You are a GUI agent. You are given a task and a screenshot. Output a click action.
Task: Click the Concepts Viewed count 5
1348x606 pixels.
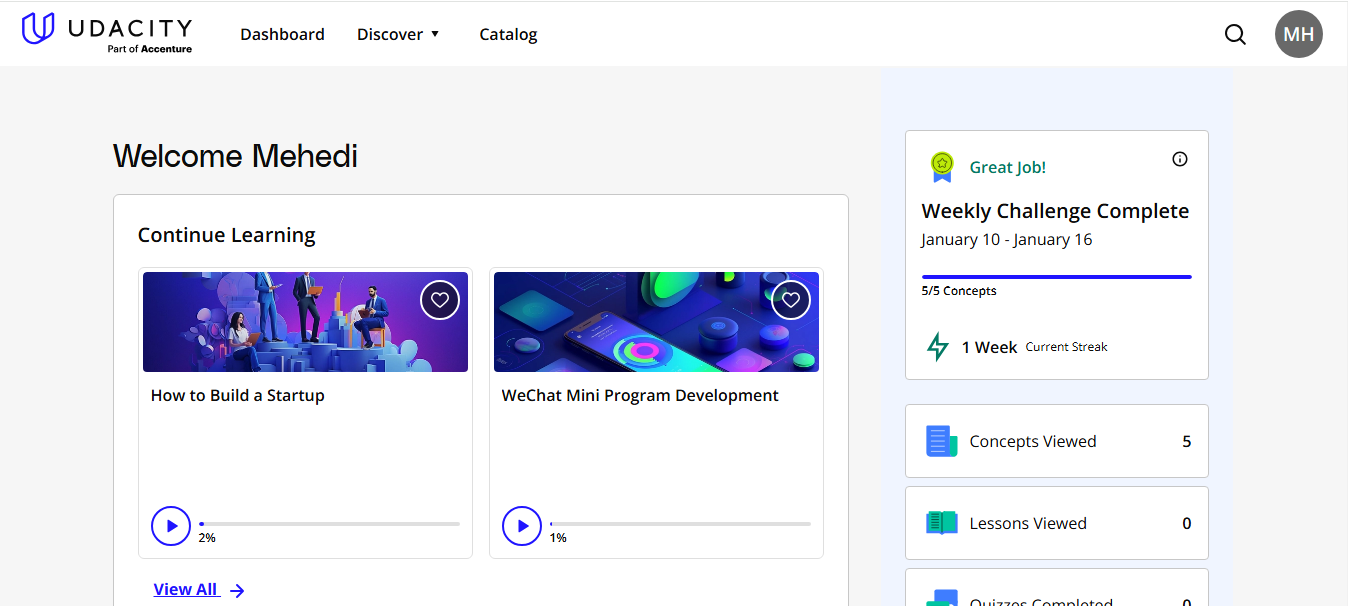(1187, 441)
